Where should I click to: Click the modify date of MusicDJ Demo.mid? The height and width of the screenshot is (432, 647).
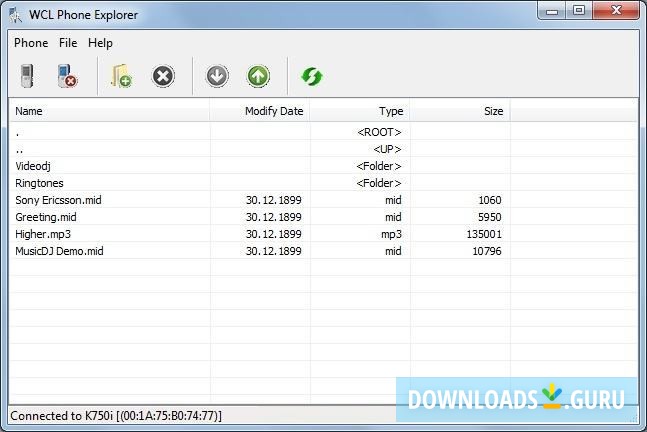coord(274,251)
